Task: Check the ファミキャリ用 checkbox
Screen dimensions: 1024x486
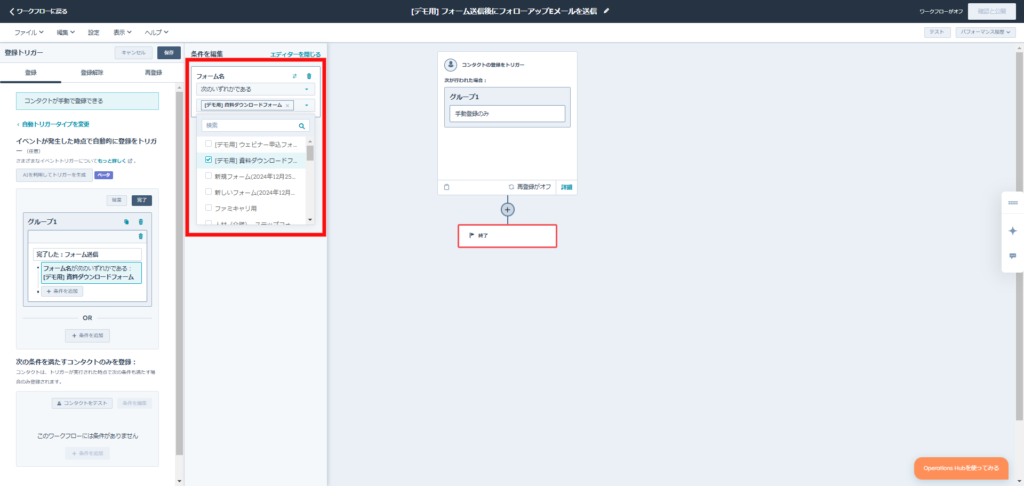Action: pyautogui.click(x=208, y=208)
